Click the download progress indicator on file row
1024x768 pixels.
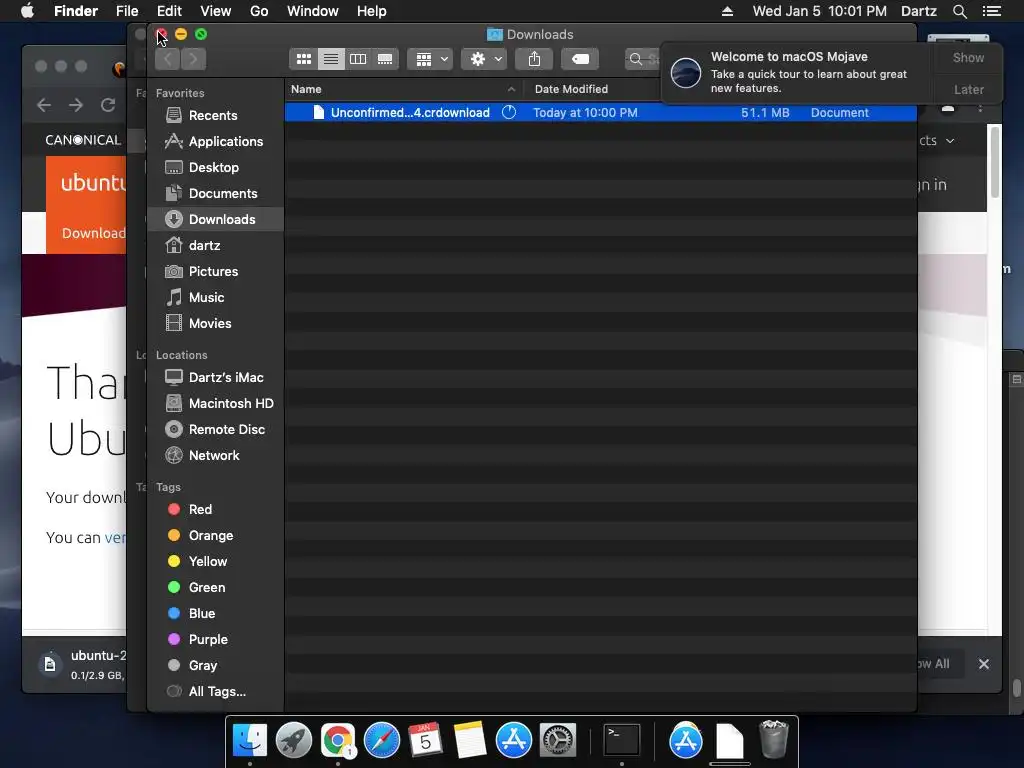click(509, 112)
